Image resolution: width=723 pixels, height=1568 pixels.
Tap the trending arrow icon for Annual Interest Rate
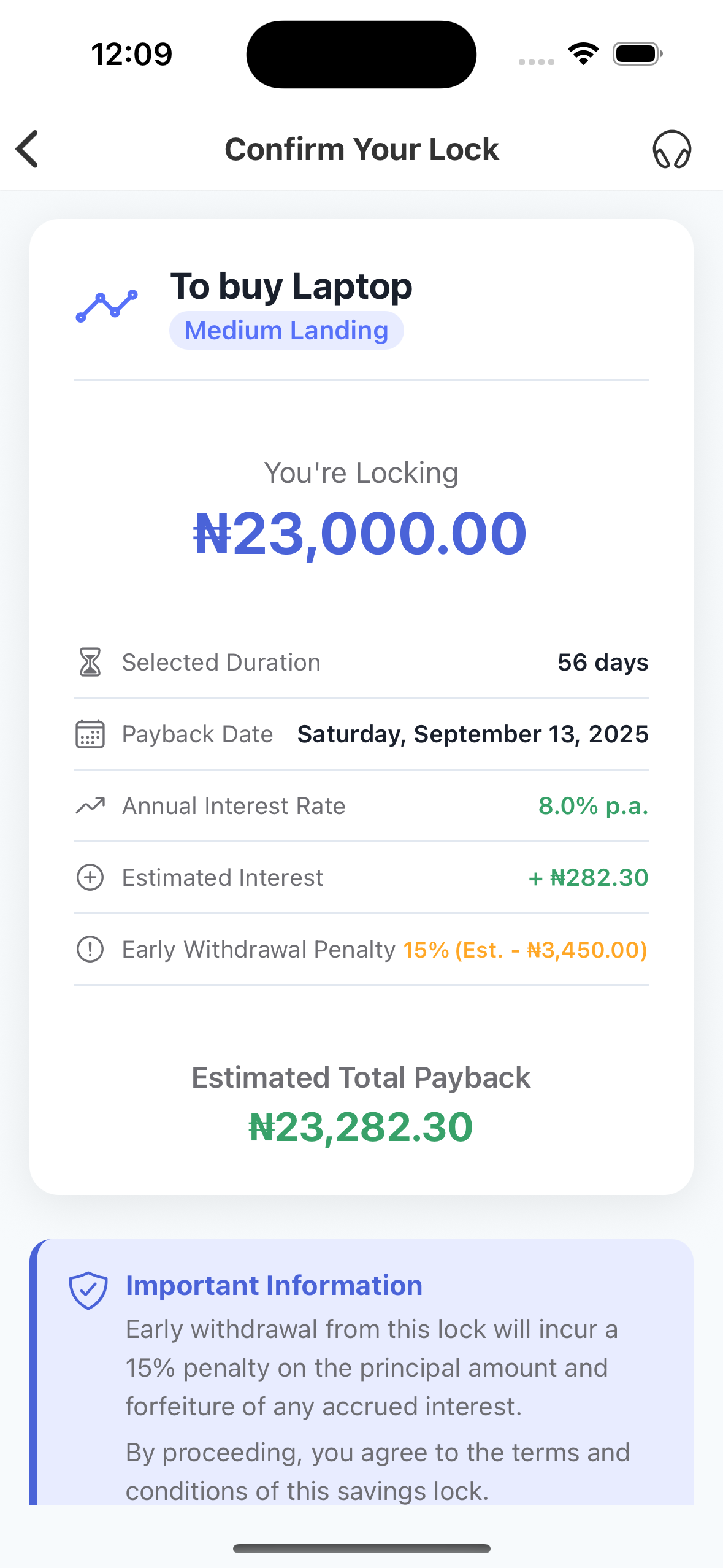coord(90,805)
